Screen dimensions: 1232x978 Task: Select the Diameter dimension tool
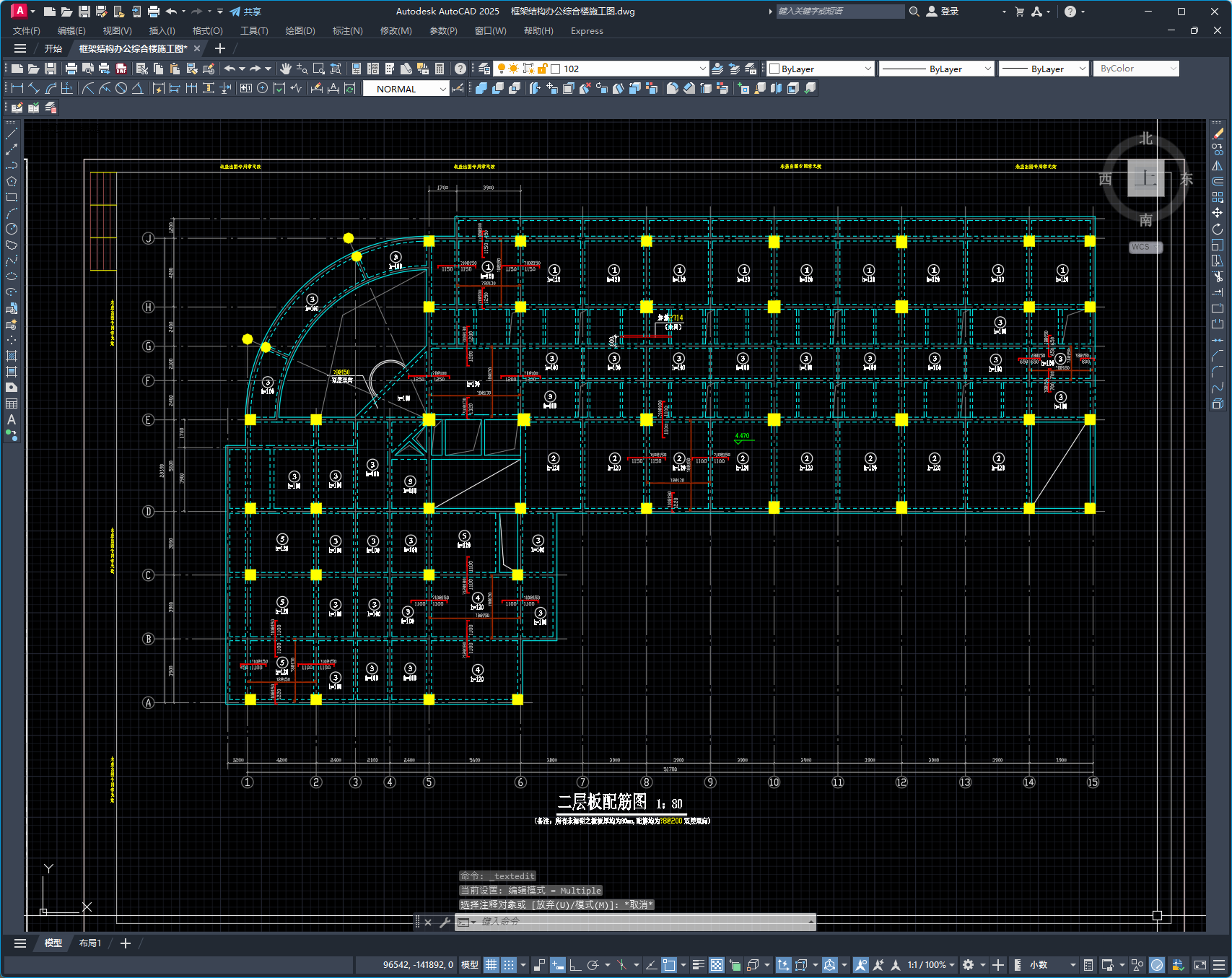pos(121,88)
